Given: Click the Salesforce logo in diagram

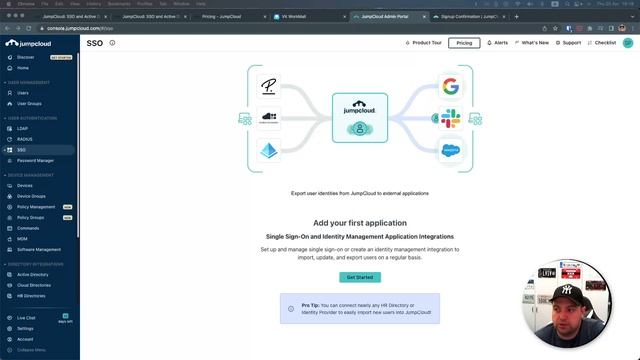Looking at the screenshot, I should click(x=451, y=150).
